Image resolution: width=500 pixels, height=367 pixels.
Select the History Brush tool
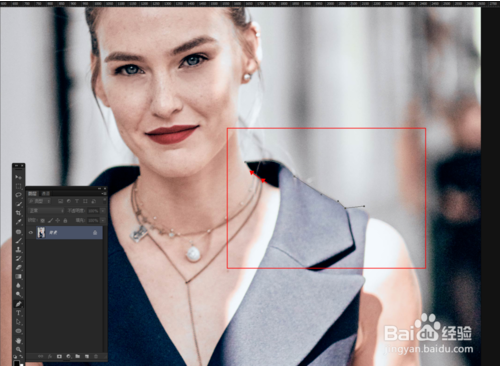pyautogui.click(x=18, y=258)
